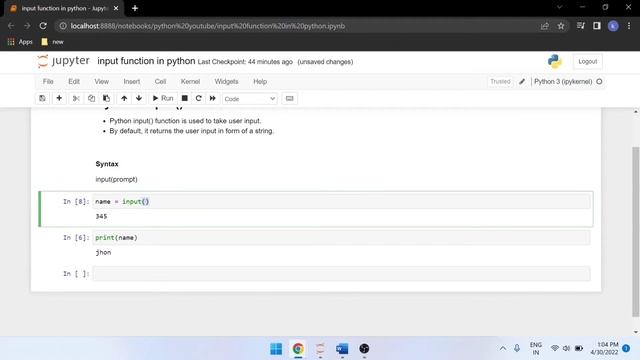Reload the page
This screenshot has width=640, height=360.
pos(43,26)
